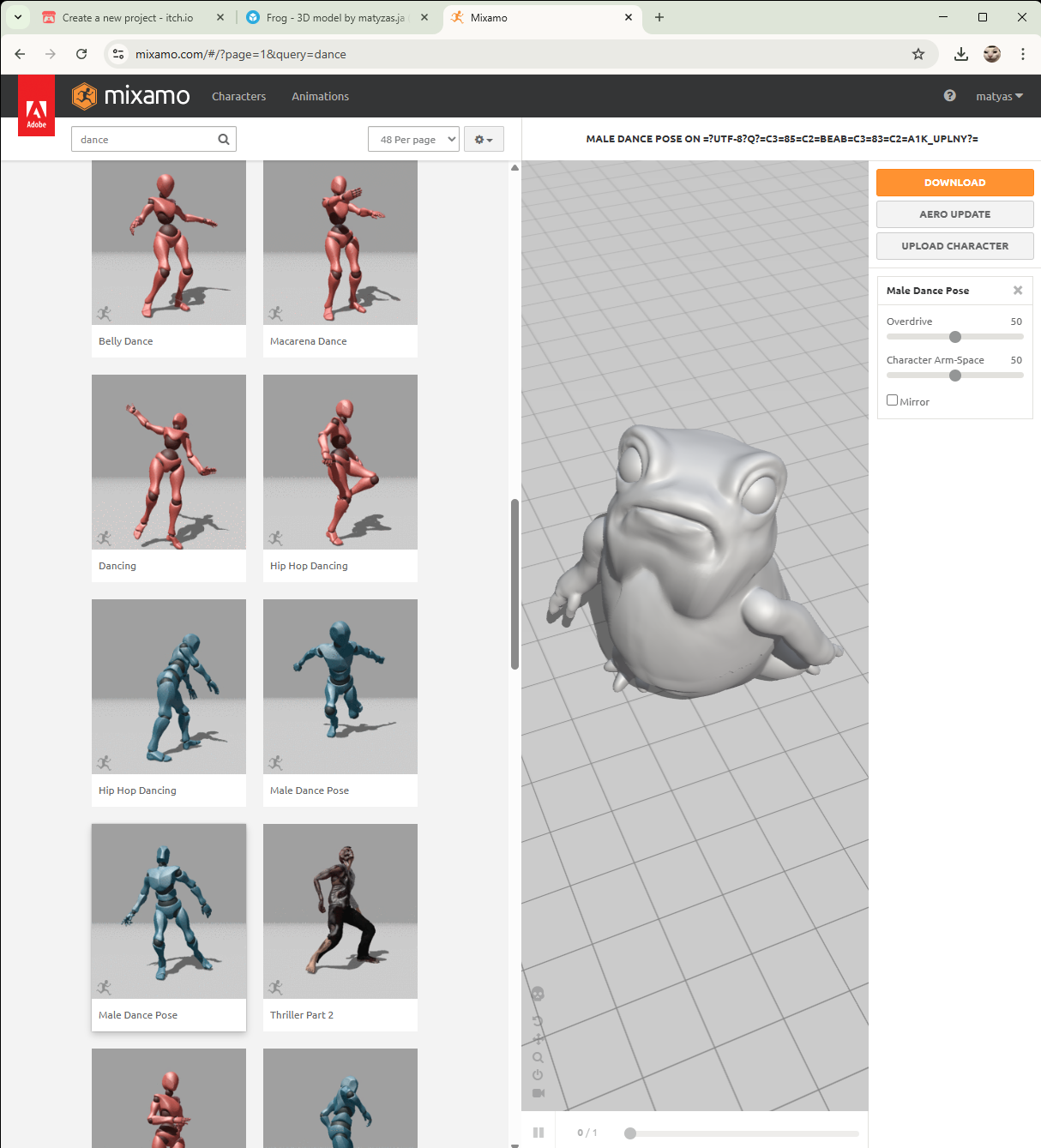Open the 48 Per page dropdown
Image resolution: width=1041 pixels, height=1148 pixels.
click(413, 140)
